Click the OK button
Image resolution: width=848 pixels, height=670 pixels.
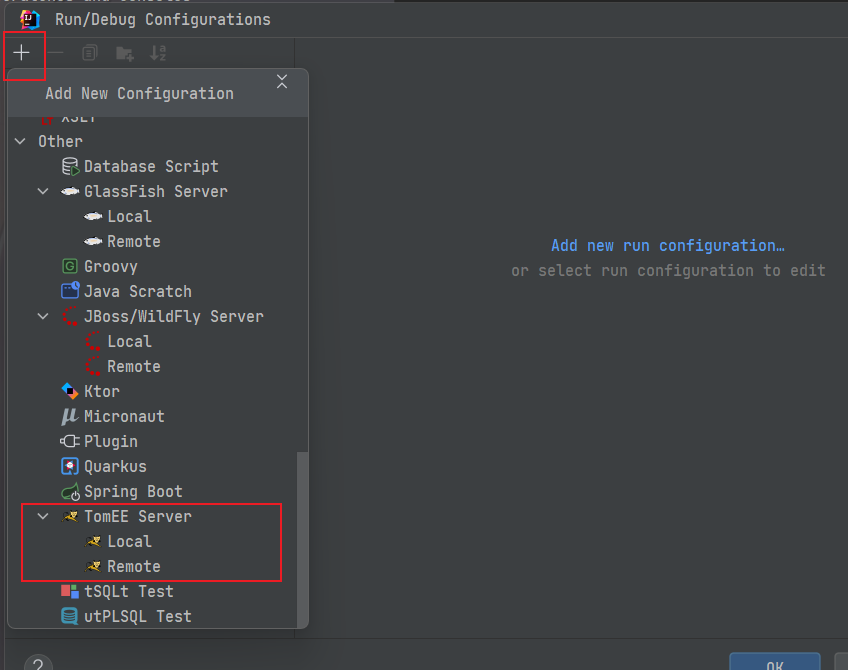click(774, 662)
